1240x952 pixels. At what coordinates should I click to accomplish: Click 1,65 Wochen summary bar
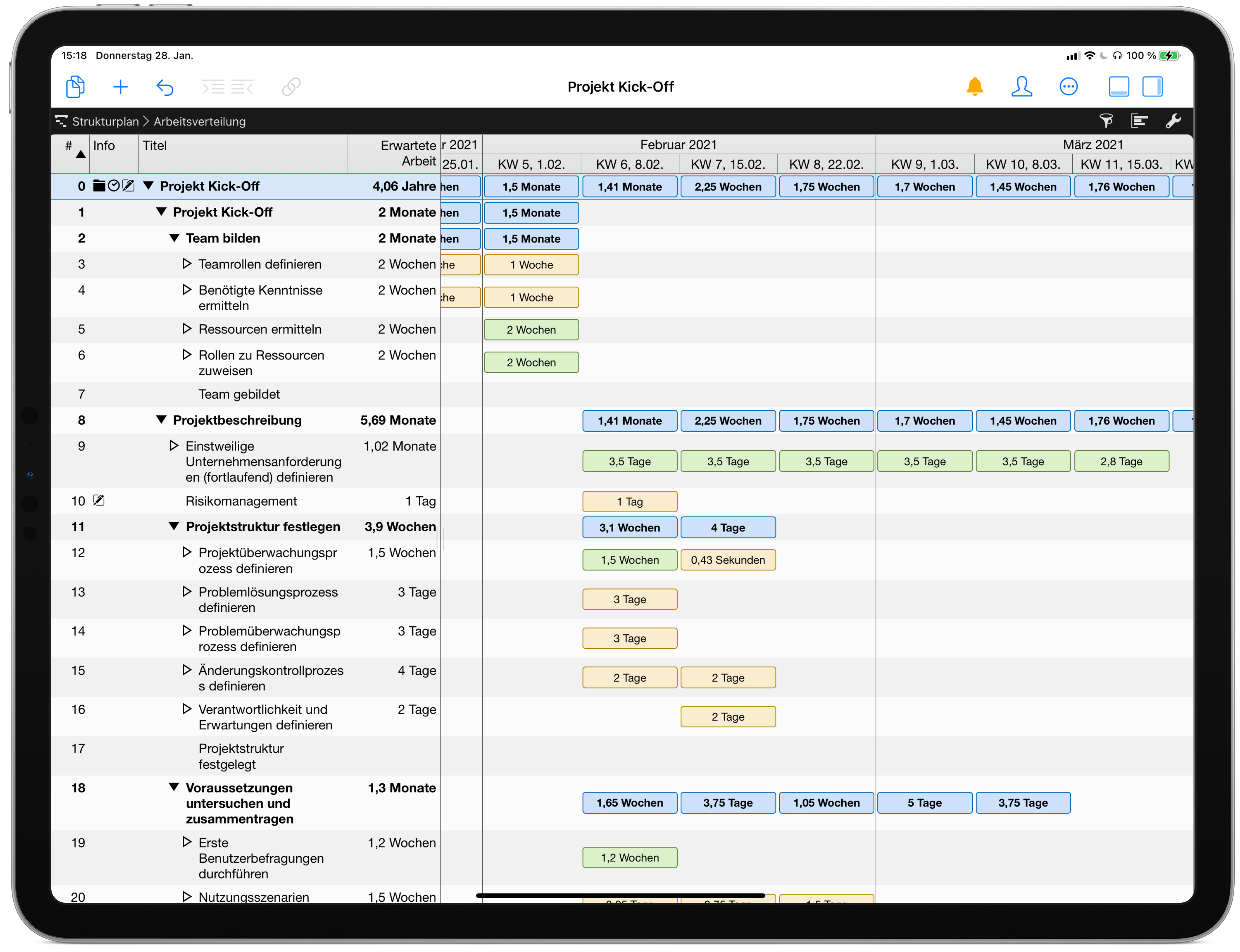click(630, 802)
